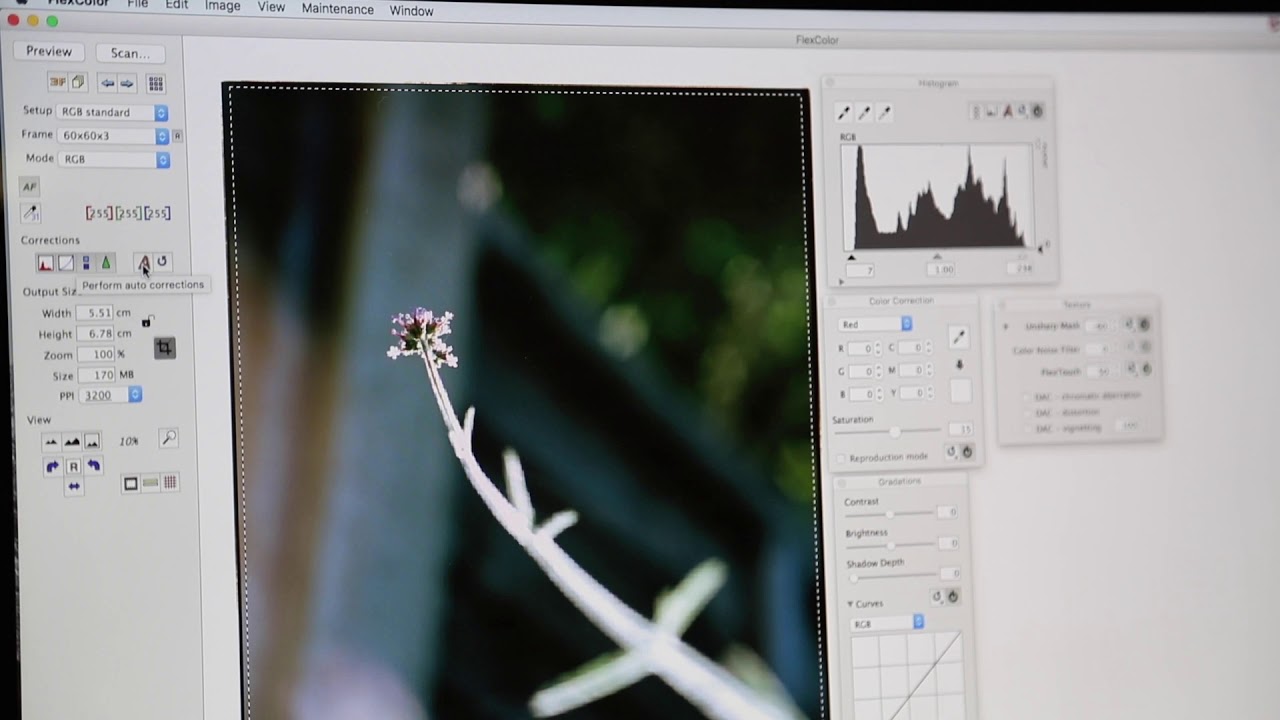This screenshot has width=1280, height=720.
Task: Toggle the DAC vignetting checkbox
Action: pyautogui.click(x=1027, y=428)
